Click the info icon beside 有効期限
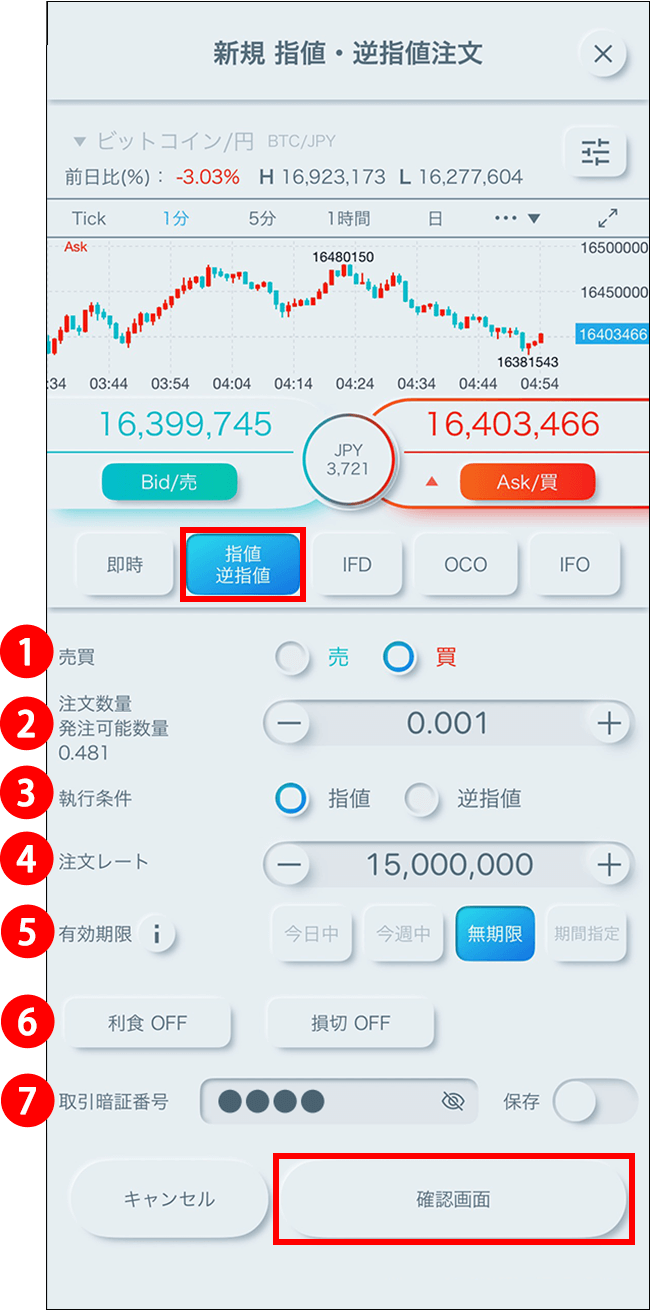 point(157,935)
